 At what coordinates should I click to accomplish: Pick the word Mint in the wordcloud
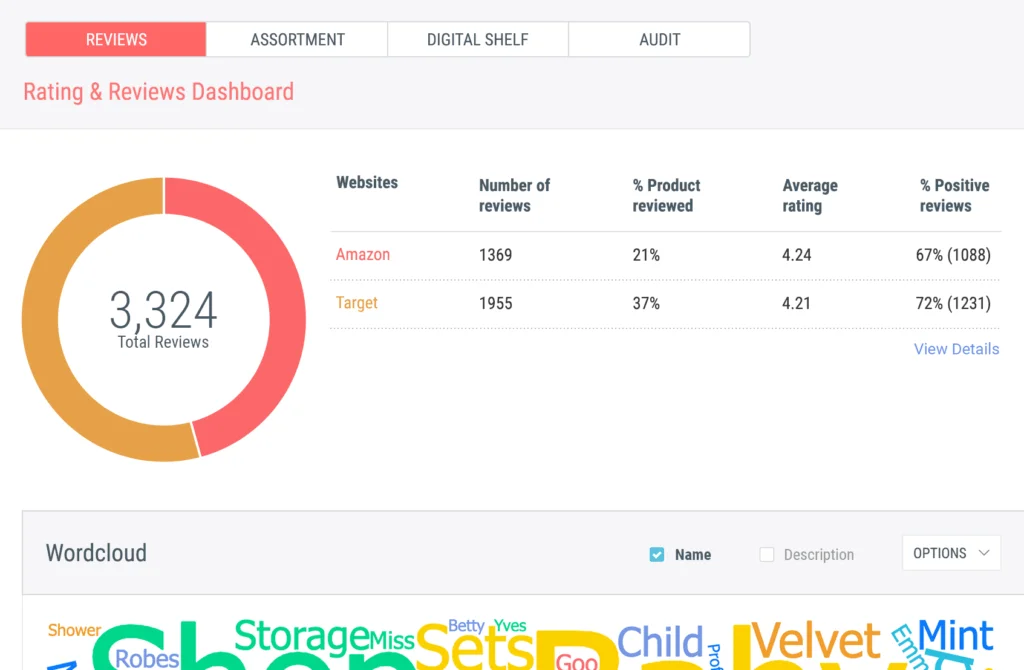955,636
